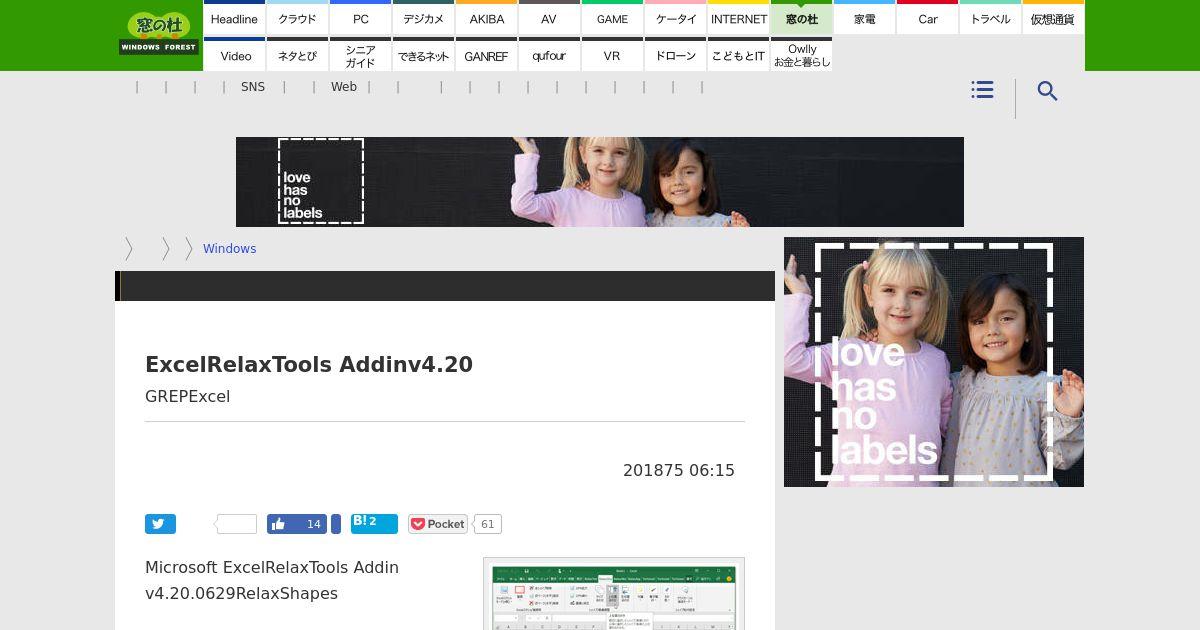Click the Twitter bird share button
The width and height of the screenshot is (1200, 630).
coord(160,524)
